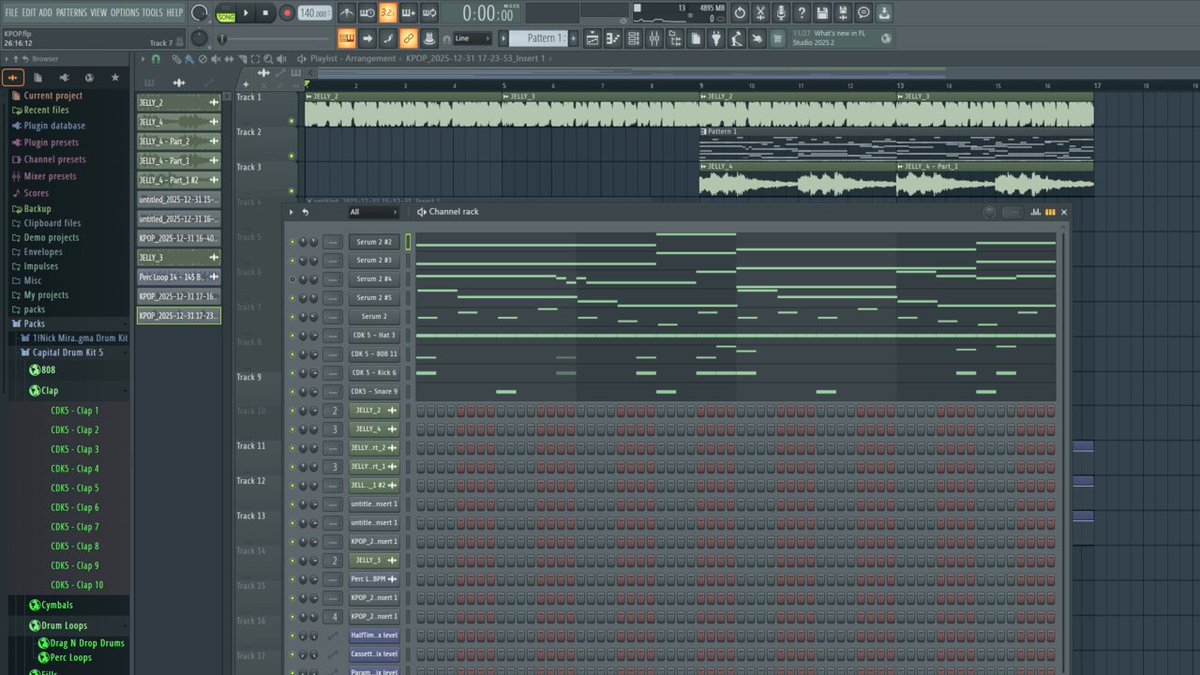Toggle mute light on Track 1

[x=292, y=121]
